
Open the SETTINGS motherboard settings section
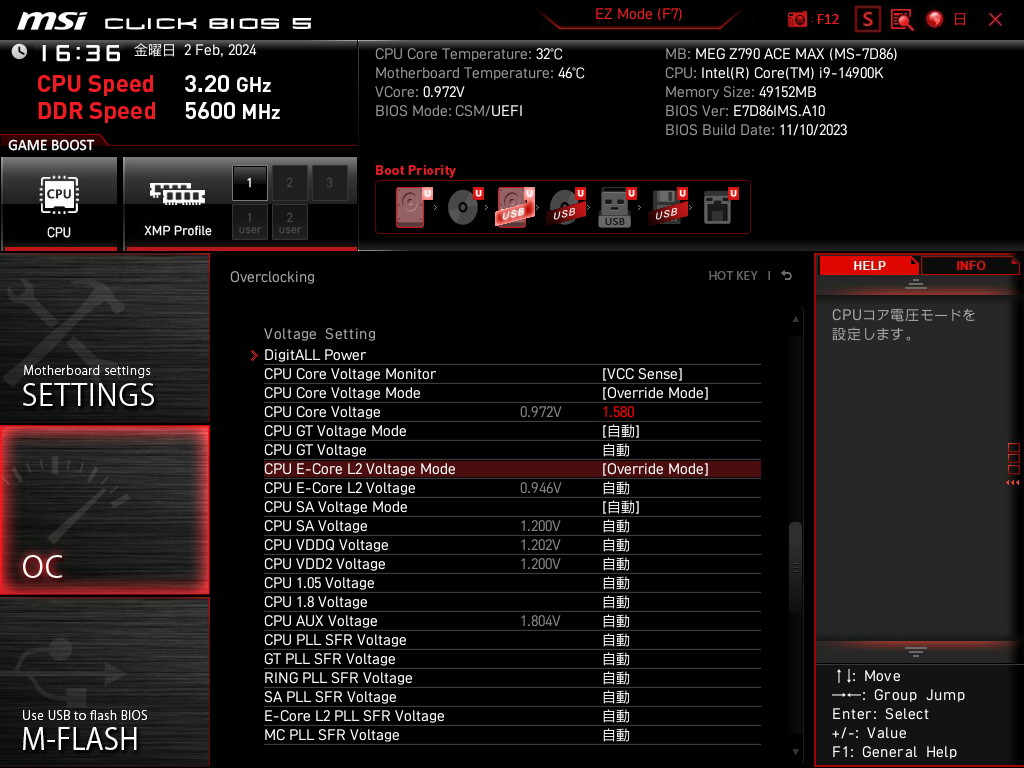click(104, 338)
